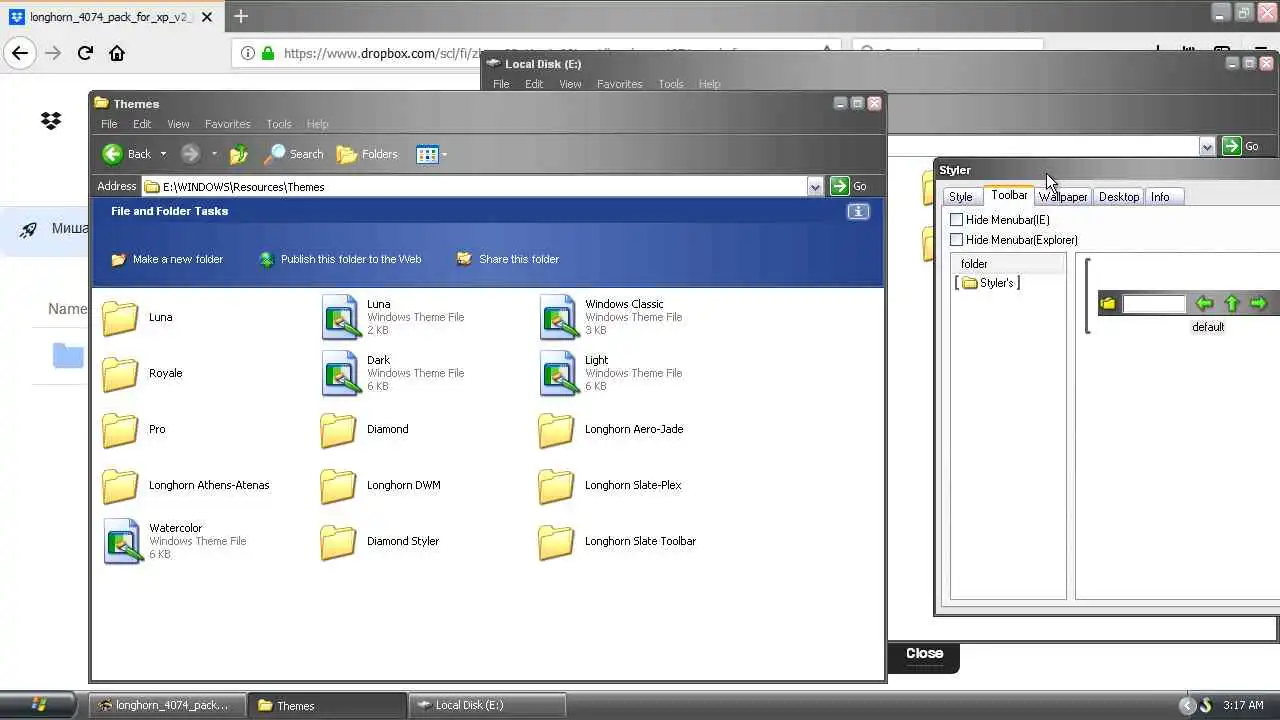Click Make a new folder
Viewport: 1280px width, 720px height.
[x=167, y=259]
